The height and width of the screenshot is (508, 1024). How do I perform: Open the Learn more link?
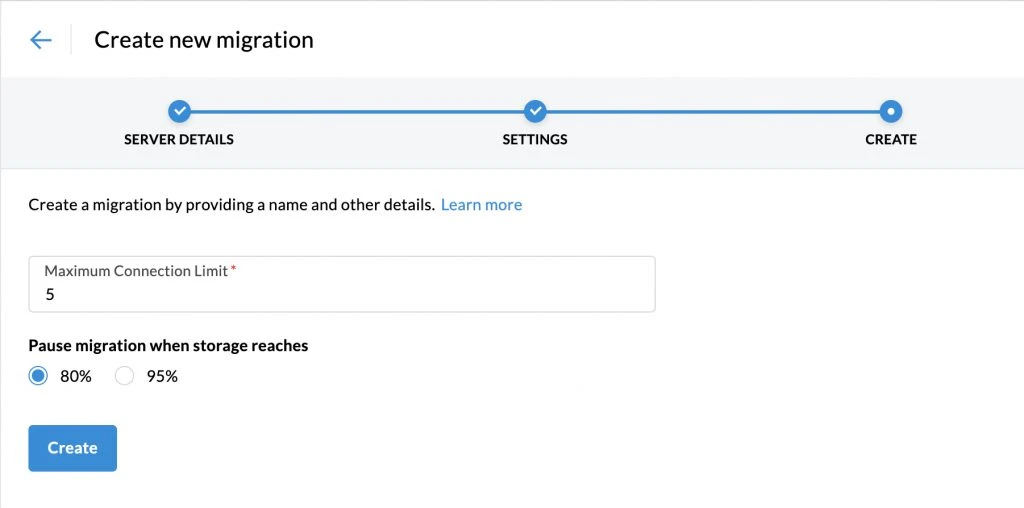[481, 205]
